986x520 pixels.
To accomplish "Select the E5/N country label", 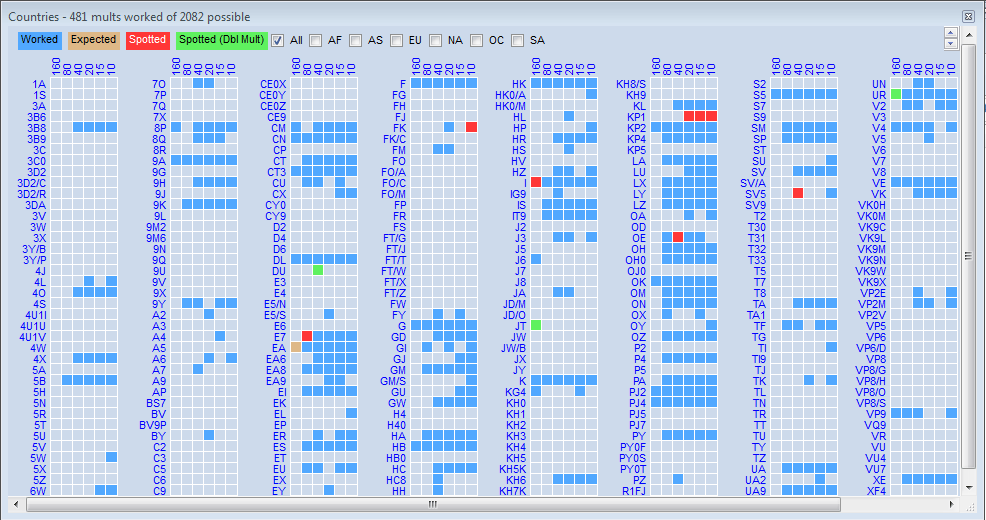I will pos(275,304).
